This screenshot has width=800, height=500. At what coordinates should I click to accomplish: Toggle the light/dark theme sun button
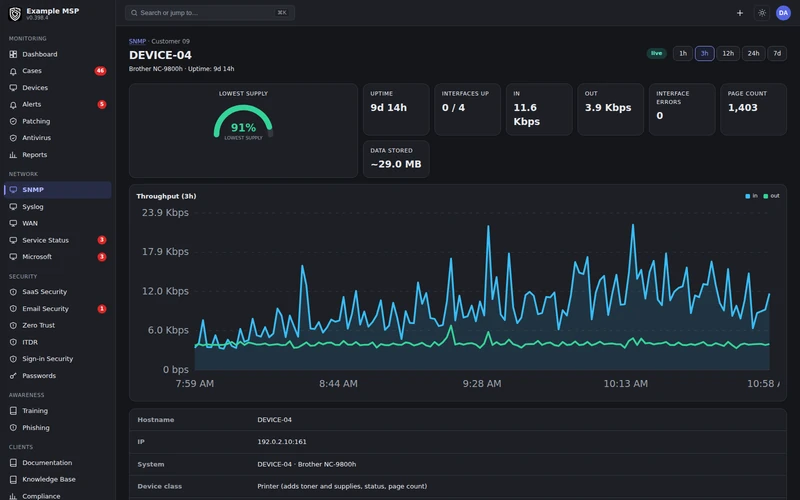(762, 13)
